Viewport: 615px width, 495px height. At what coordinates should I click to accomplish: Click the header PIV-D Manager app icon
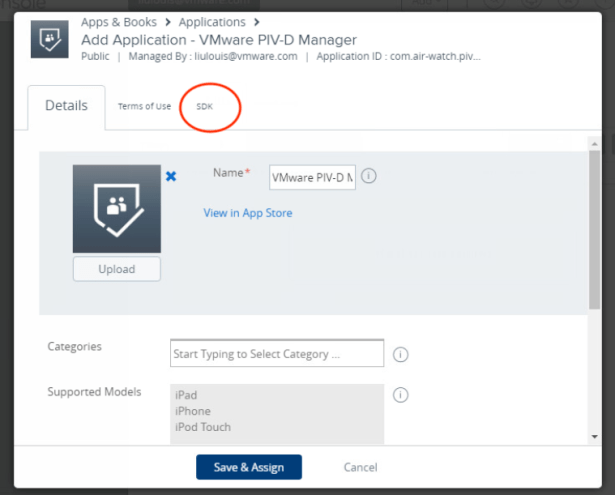(x=50, y=39)
